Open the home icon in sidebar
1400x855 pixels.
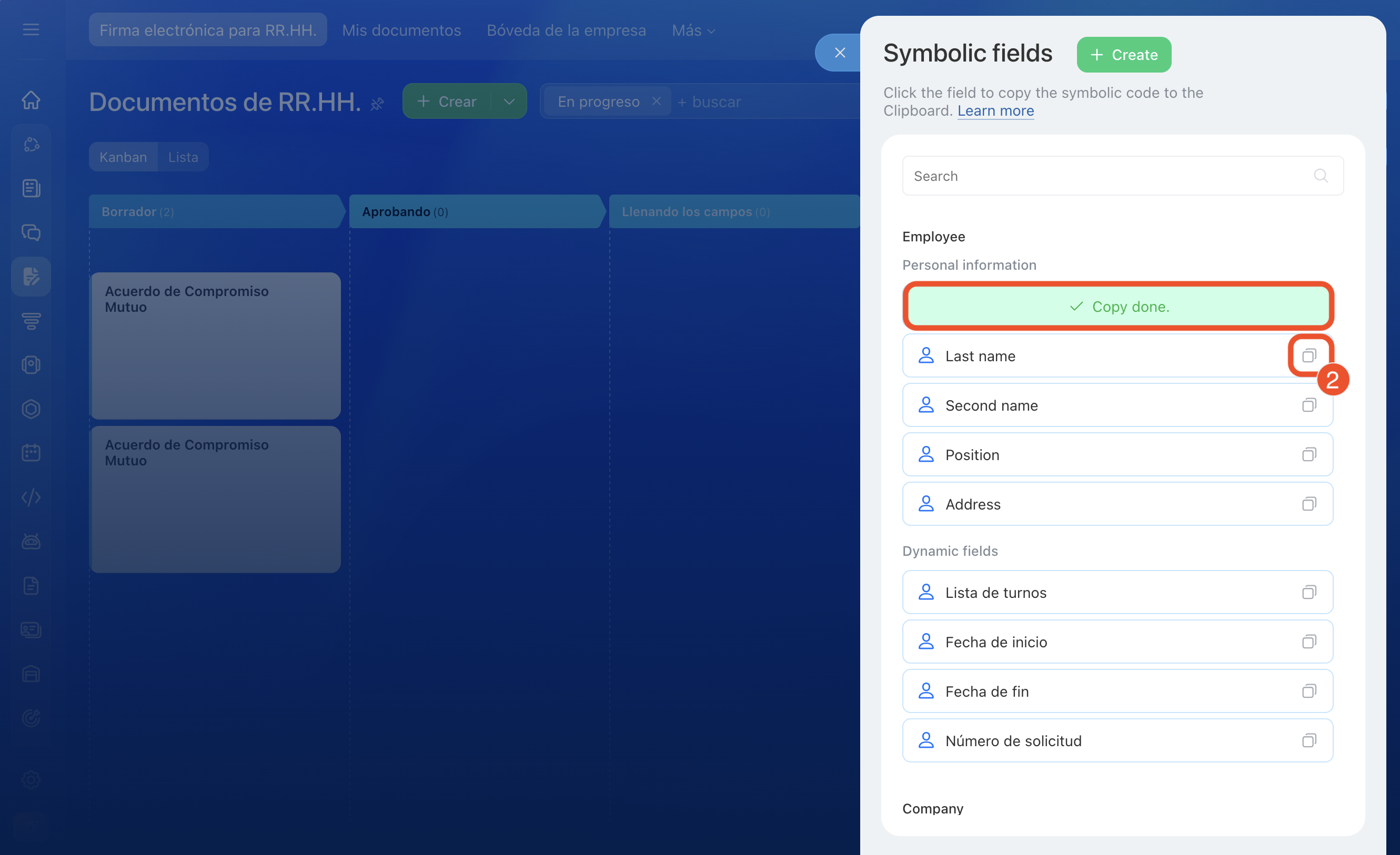[31, 100]
